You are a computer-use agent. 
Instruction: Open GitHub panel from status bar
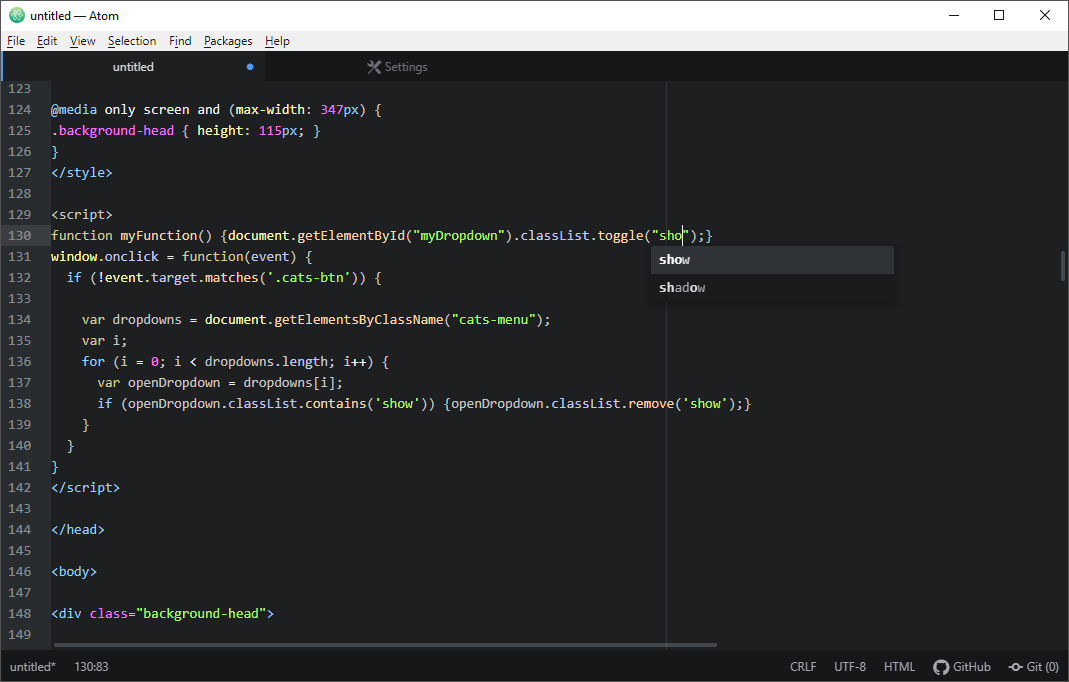[x=962, y=667]
